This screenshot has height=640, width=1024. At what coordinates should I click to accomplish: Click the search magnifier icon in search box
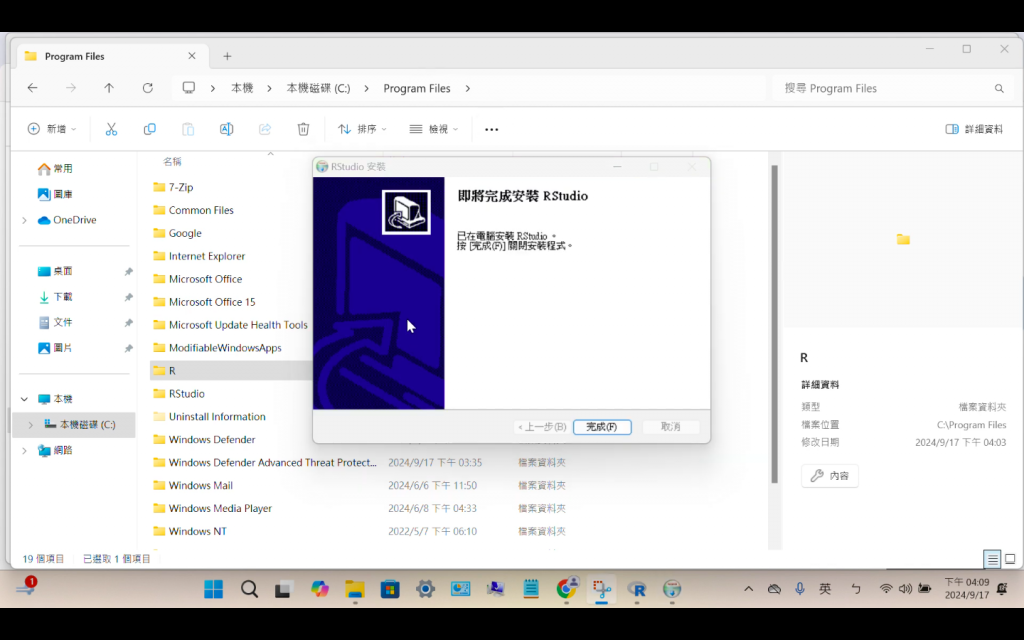[x=999, y=88]
